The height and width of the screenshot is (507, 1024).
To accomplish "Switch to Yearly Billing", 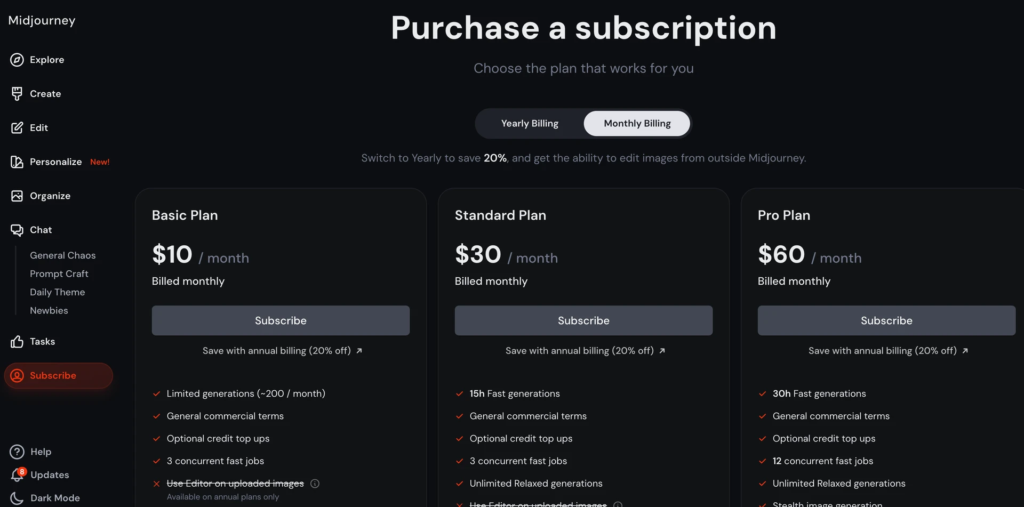I will pyautogui.click(x=530, y=123).
